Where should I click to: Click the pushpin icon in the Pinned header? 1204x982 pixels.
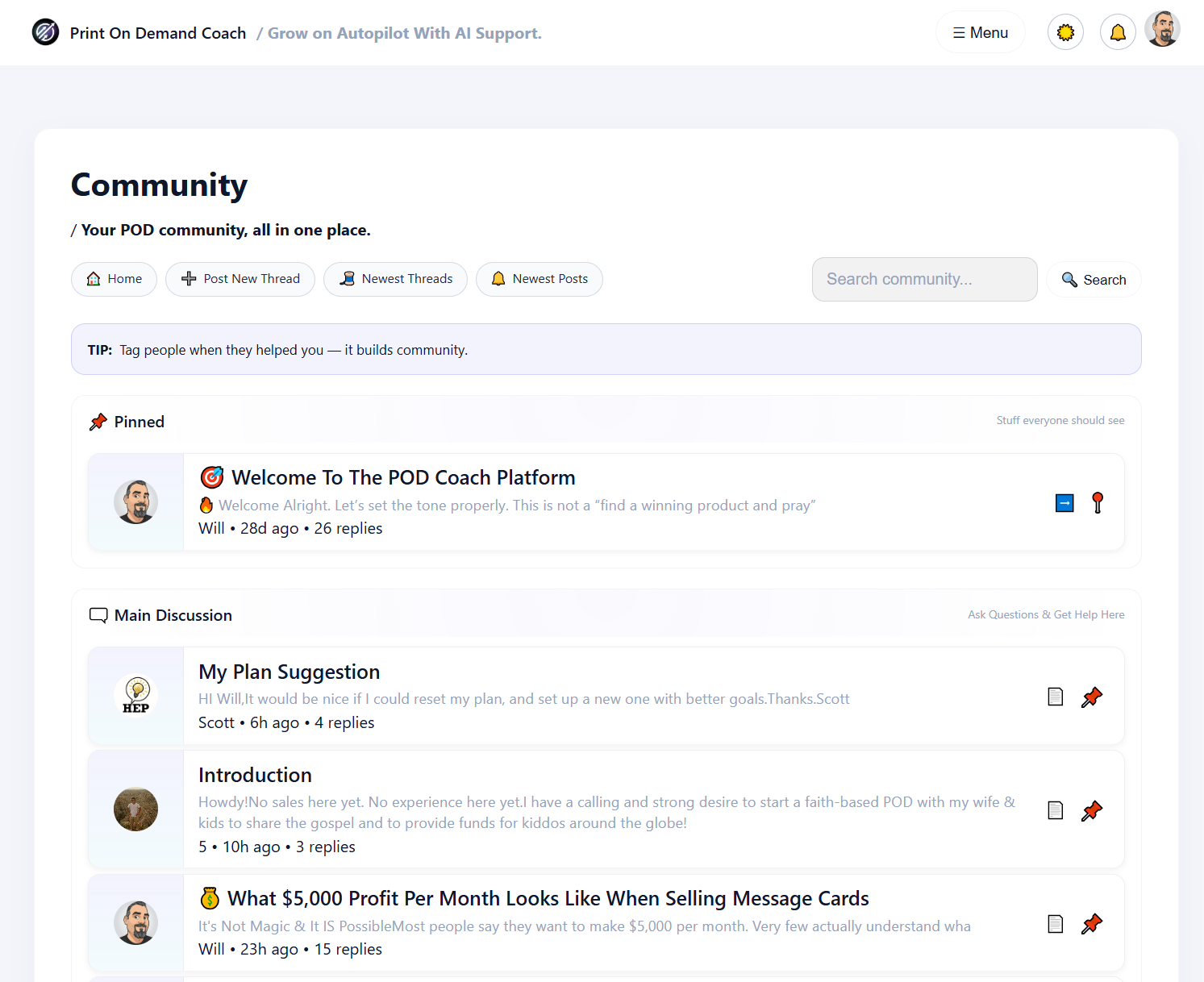98,421
